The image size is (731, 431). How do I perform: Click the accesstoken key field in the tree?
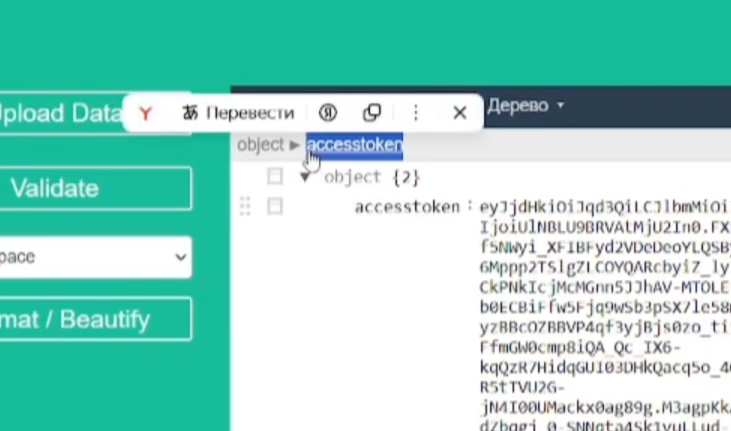coord(408,207)
